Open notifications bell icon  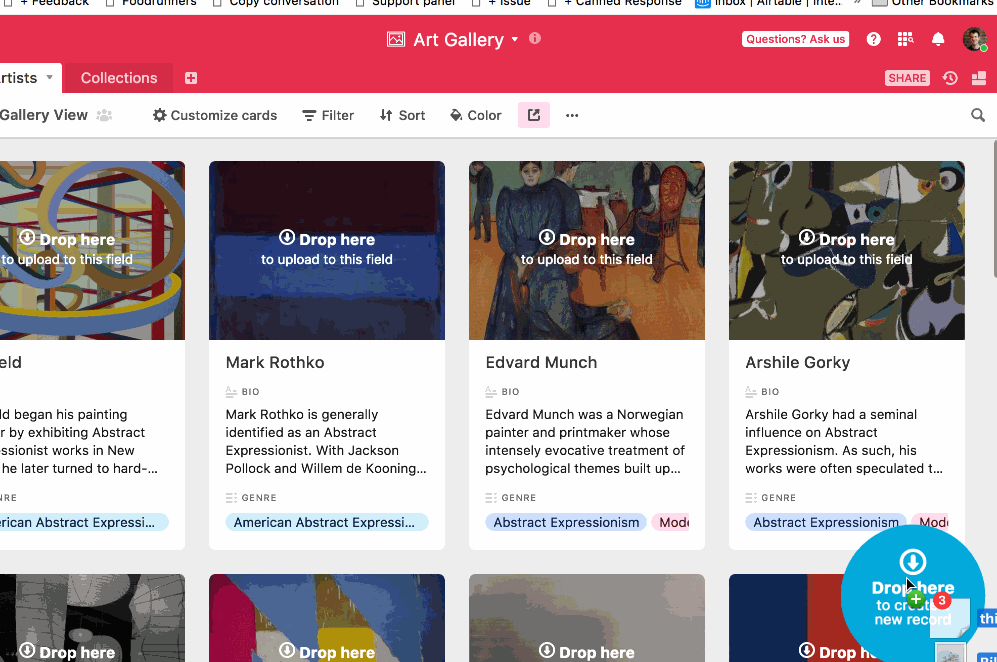(938, 39)
